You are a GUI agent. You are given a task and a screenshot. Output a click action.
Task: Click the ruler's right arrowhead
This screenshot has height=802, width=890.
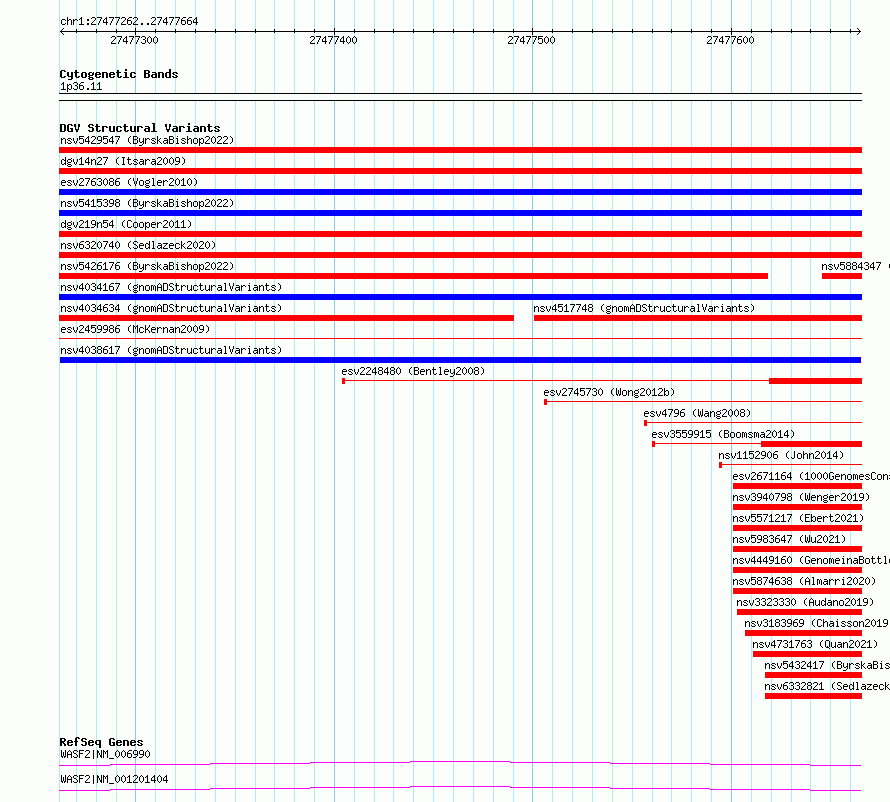point(858,31)
